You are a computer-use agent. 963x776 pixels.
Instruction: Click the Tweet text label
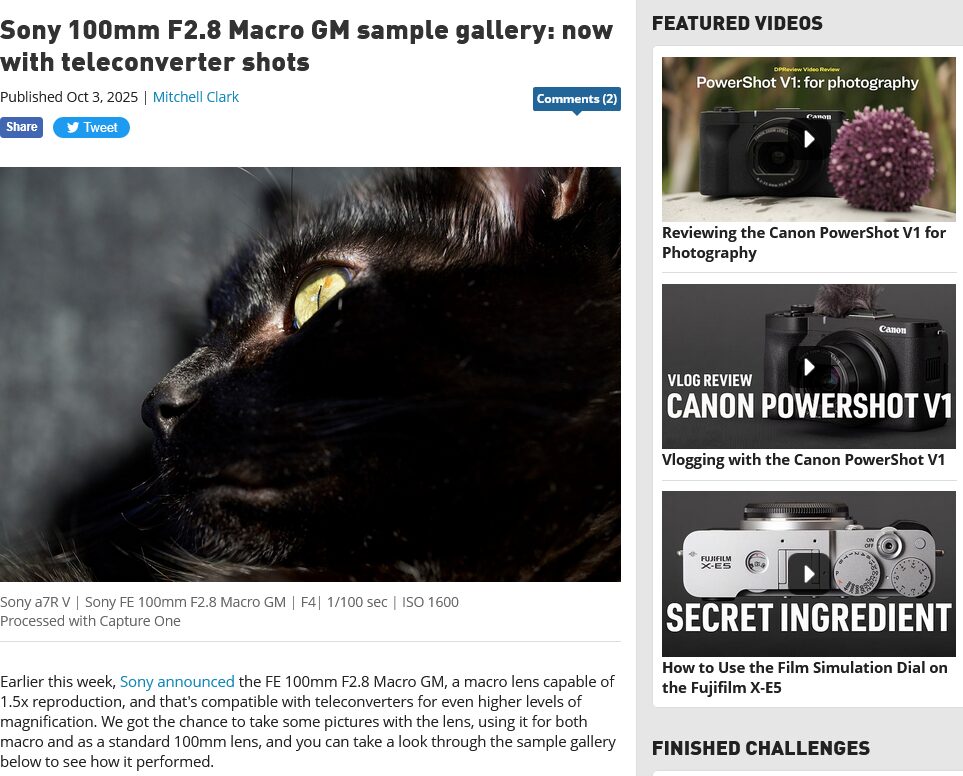coord(100,128)
